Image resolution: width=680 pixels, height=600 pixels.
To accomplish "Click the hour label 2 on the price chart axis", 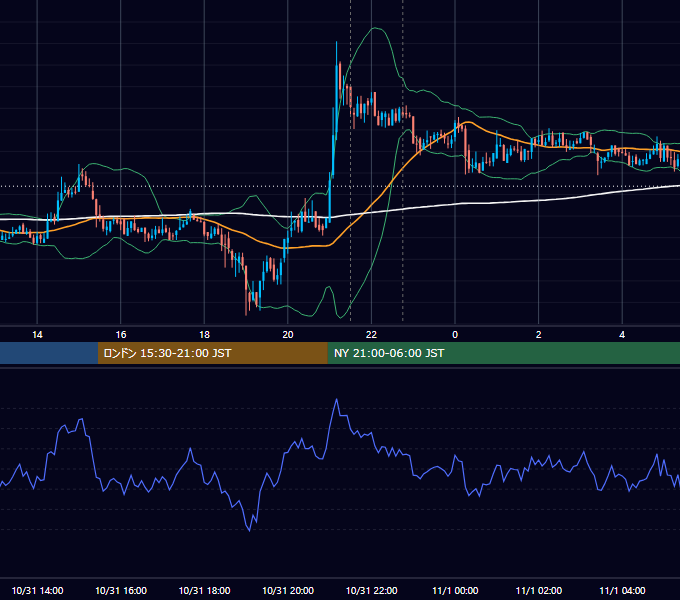I will click(x=539, y=335).
